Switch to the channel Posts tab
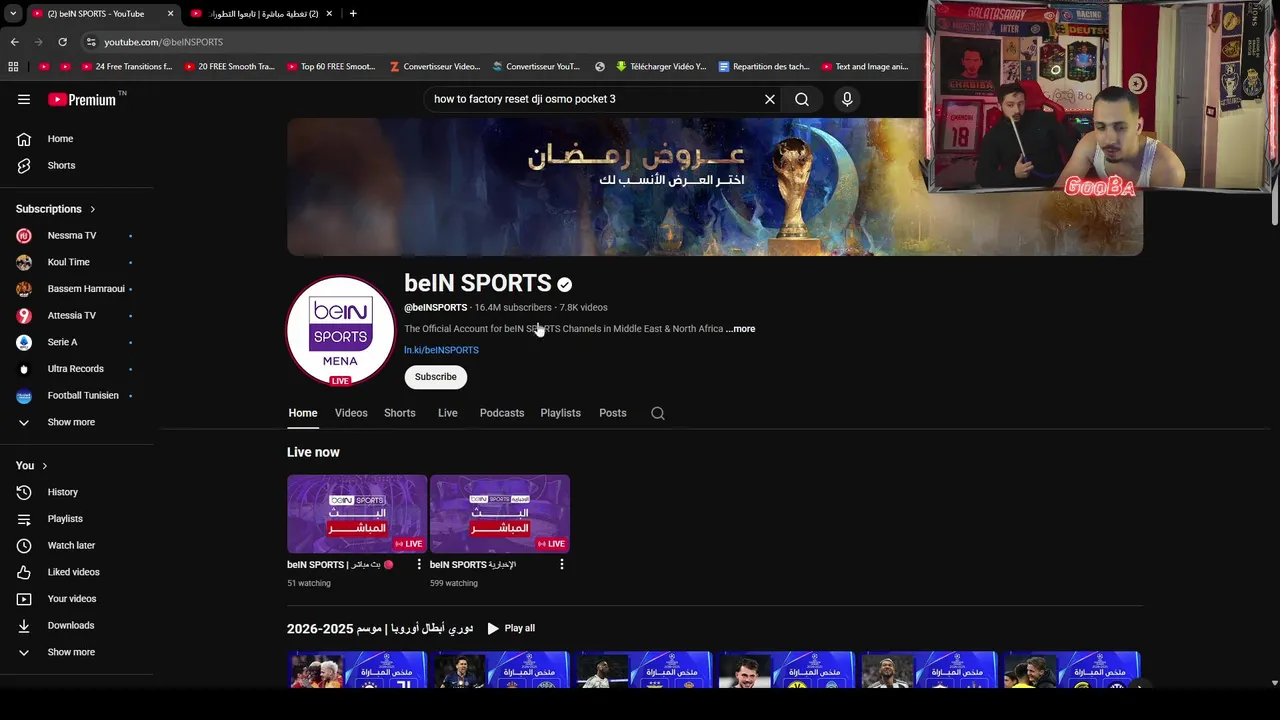 pos(613,413)
